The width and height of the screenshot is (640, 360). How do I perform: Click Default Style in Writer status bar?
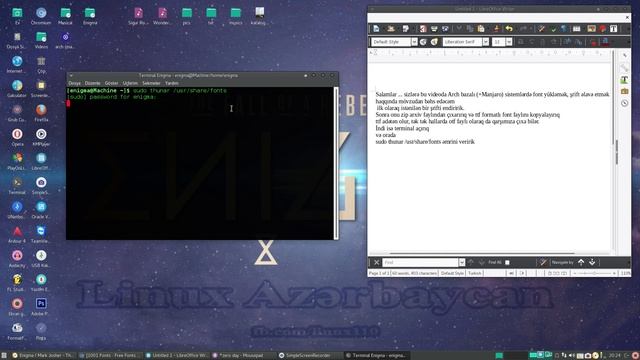(x=452, y=273)
